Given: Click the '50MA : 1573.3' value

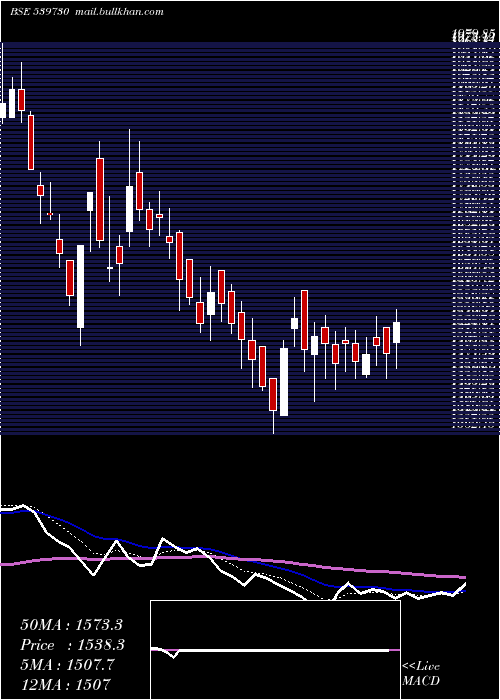Looking at the screenshot, I should pos(71,625).
